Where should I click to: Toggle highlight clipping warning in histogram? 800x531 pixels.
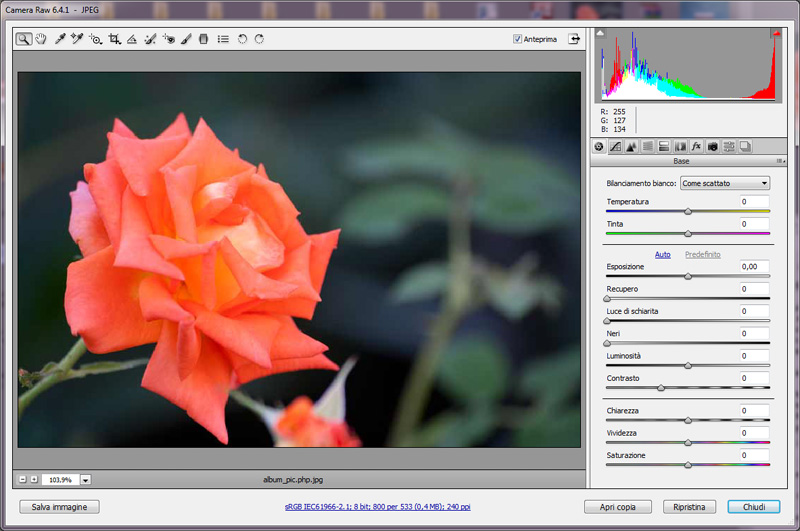pos(776,33)
